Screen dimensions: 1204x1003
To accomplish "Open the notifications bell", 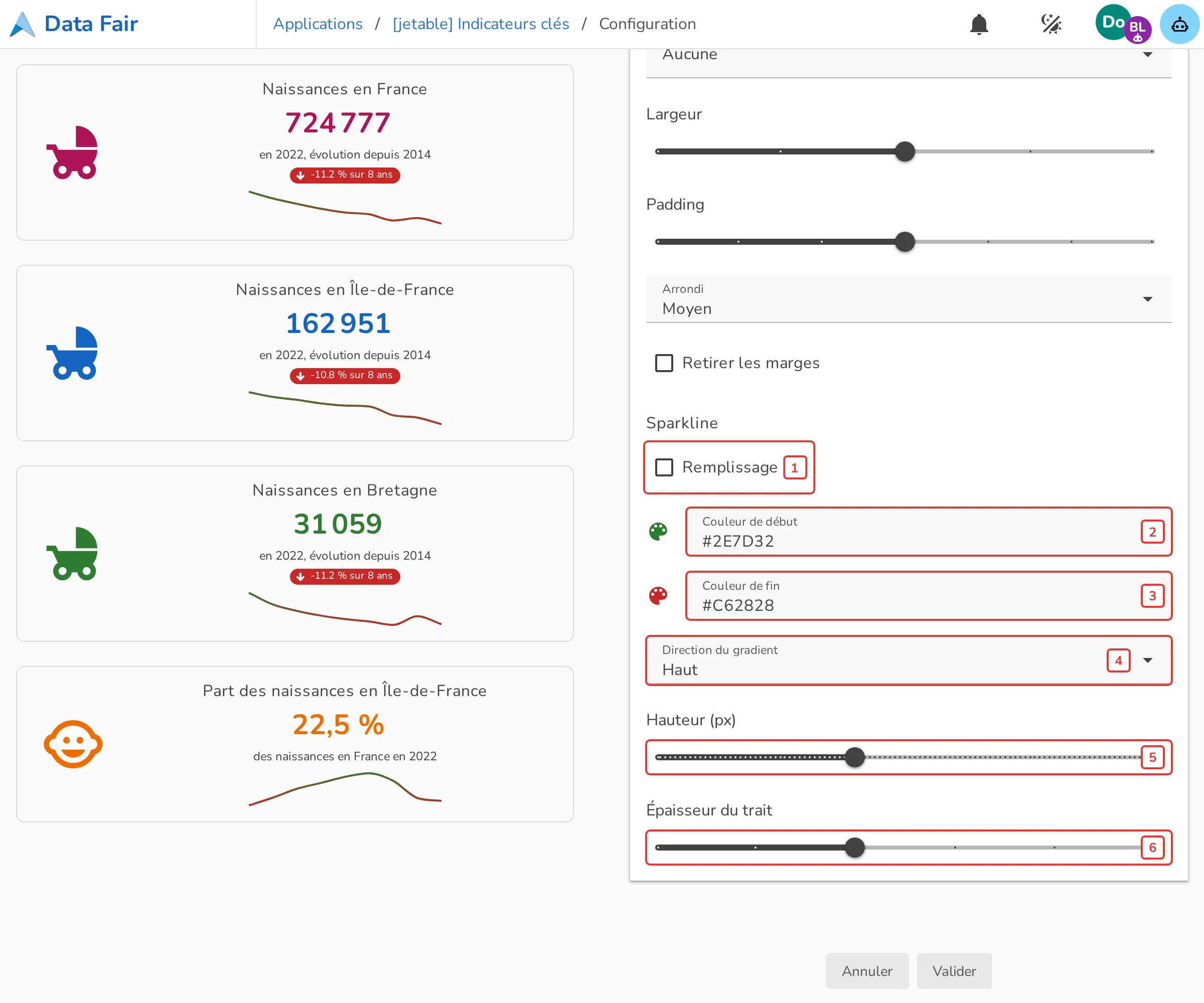I will click(x=979, y=24).
